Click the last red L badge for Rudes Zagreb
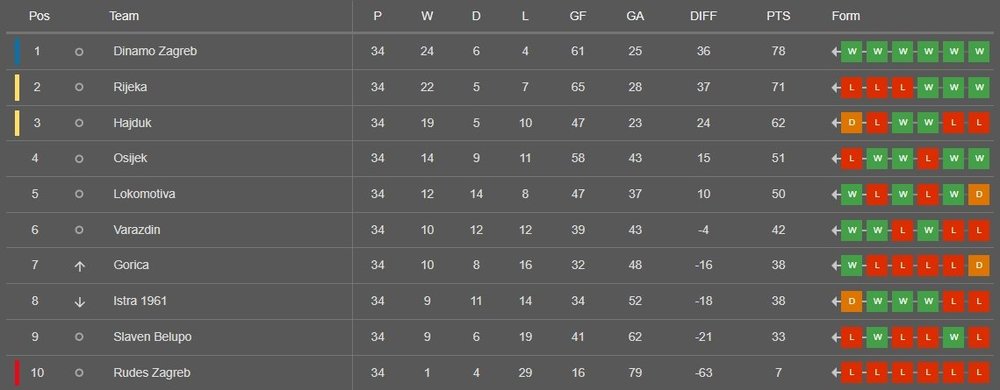 click(978, 373)
